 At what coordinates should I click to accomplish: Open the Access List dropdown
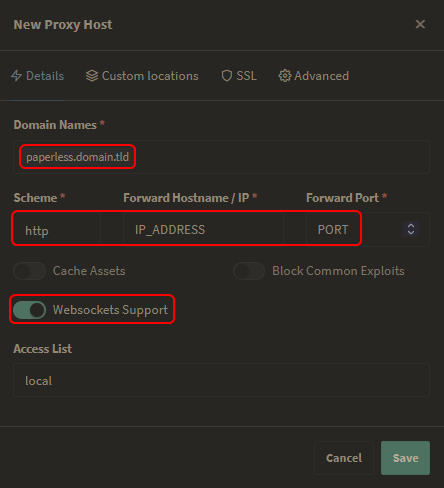[x=221, y=380]
